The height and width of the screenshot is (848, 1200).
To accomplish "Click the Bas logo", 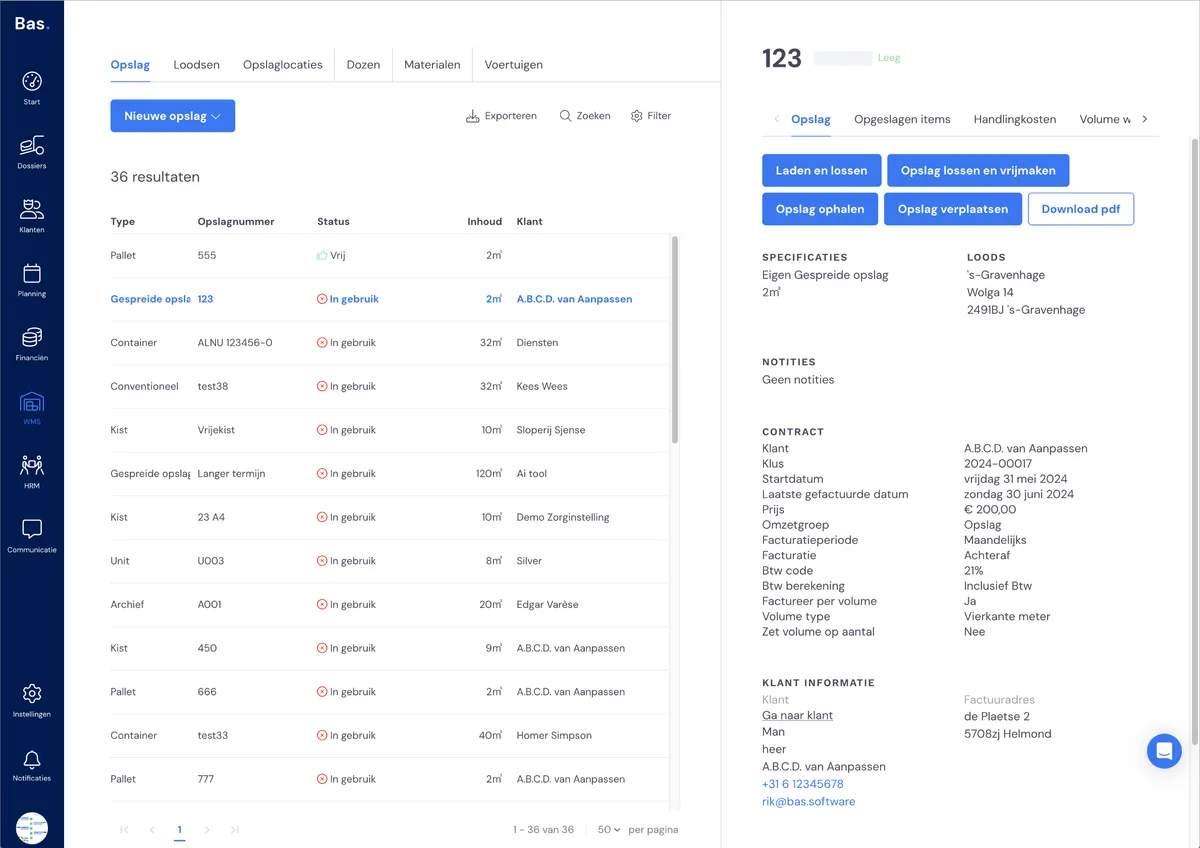I will click(x=31, y=22).
